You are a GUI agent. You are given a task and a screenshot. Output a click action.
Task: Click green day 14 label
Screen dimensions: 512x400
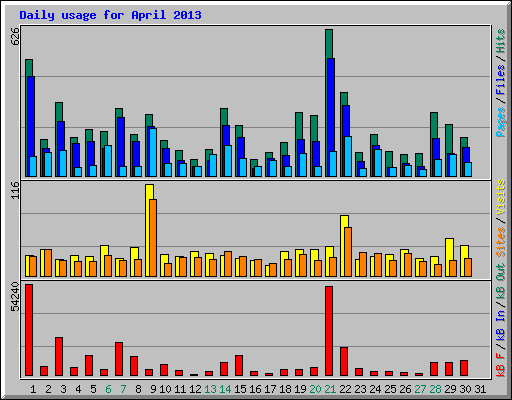pyautogui.click(x=225, y=389)
